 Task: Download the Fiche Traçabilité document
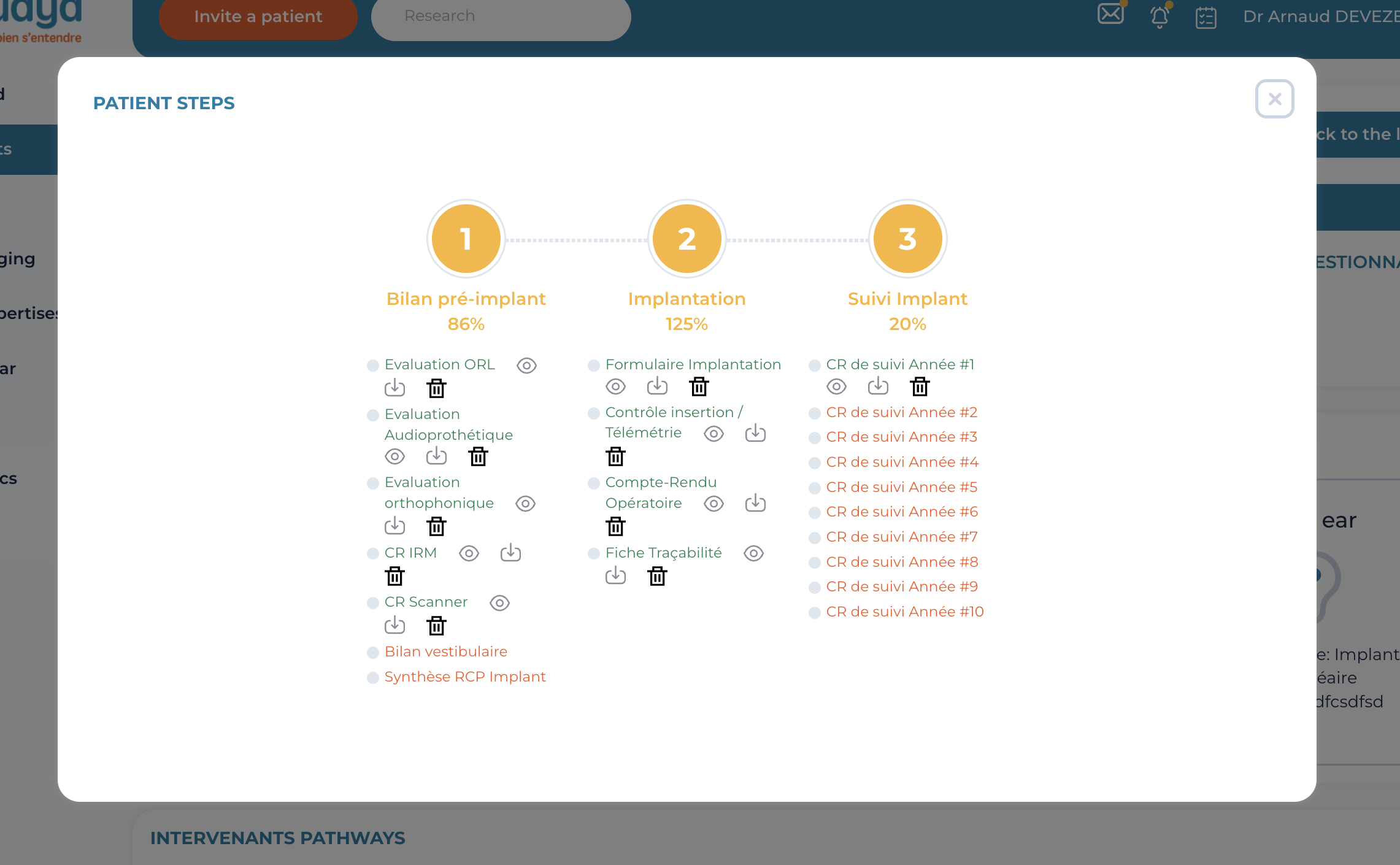coord(615,575)
